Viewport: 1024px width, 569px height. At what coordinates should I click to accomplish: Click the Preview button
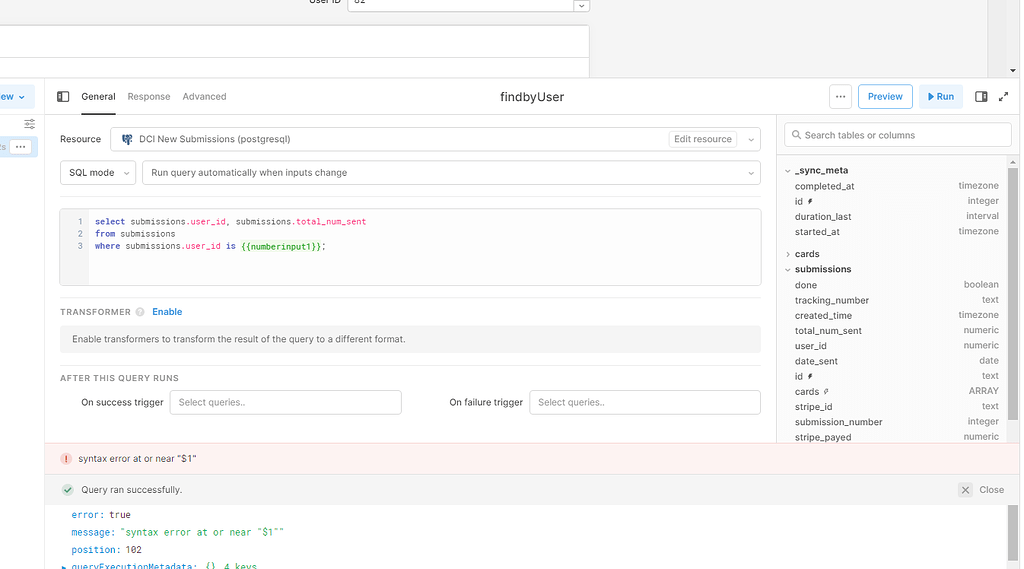pyautogui.click(x=885, y=97)
